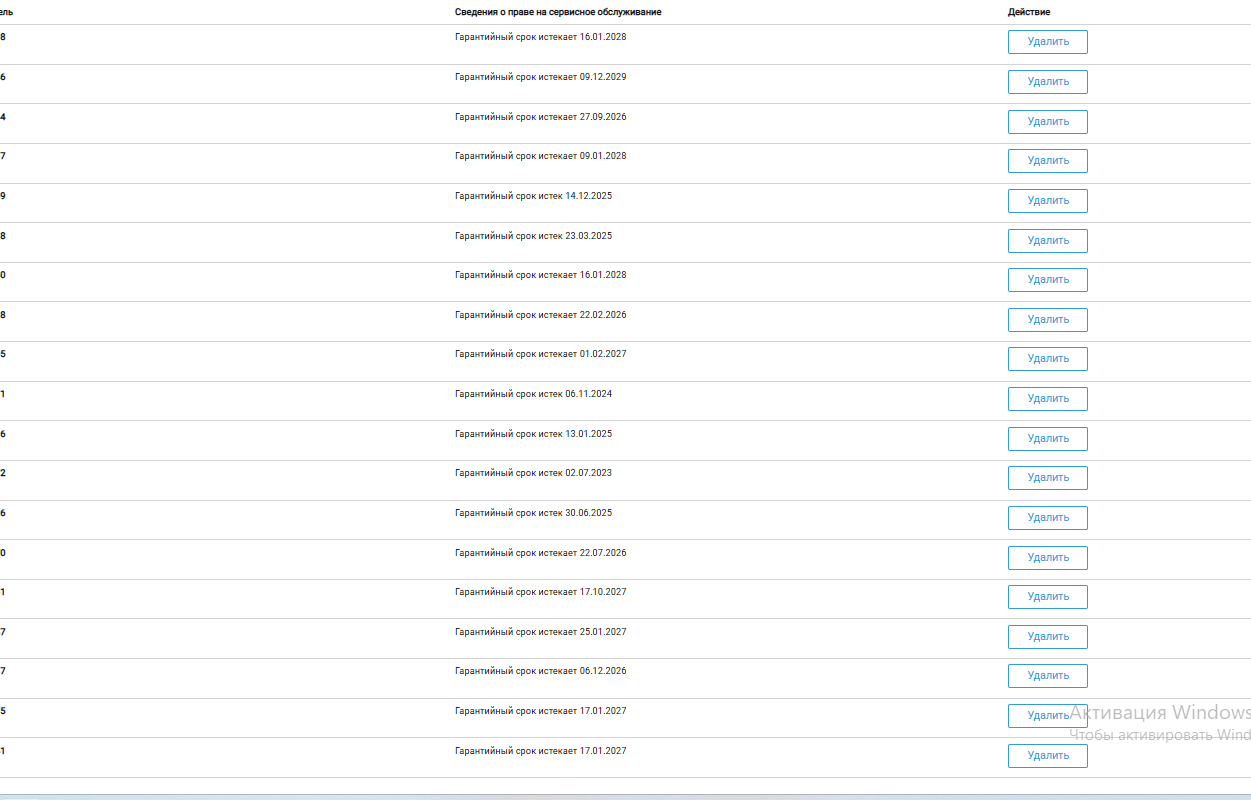Screen dimensions: 1251x800
Task: Remove the row with warranty expired 23.03.2025
Action: 1047,241
